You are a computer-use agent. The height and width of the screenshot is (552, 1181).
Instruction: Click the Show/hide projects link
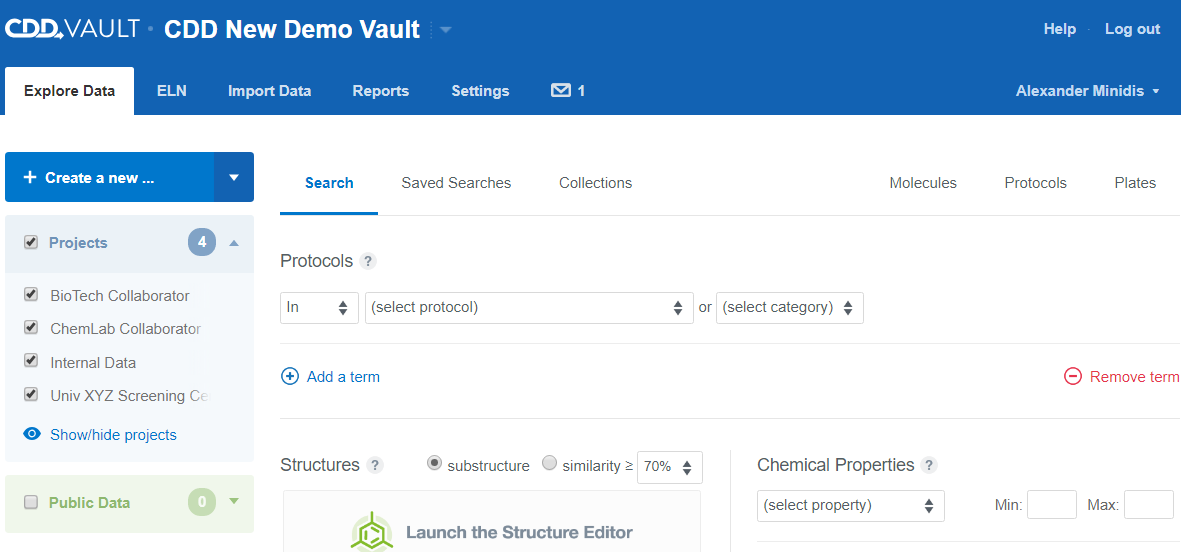[113, 435]
